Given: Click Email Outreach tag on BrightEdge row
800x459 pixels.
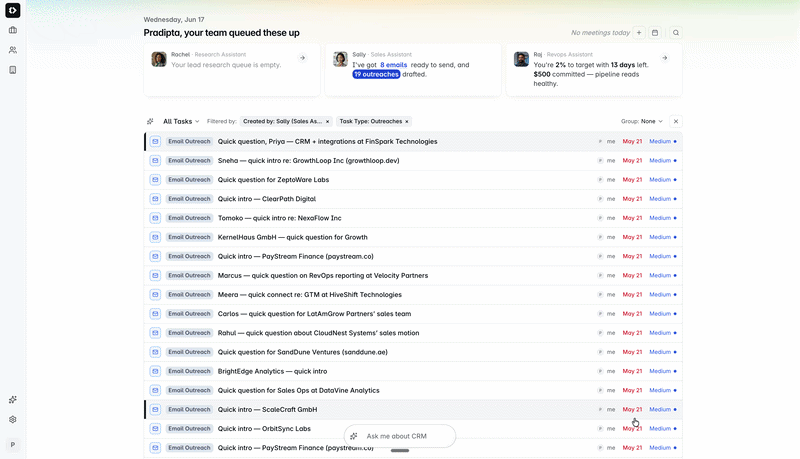Looking at the screenshot, I should point(189,371).
